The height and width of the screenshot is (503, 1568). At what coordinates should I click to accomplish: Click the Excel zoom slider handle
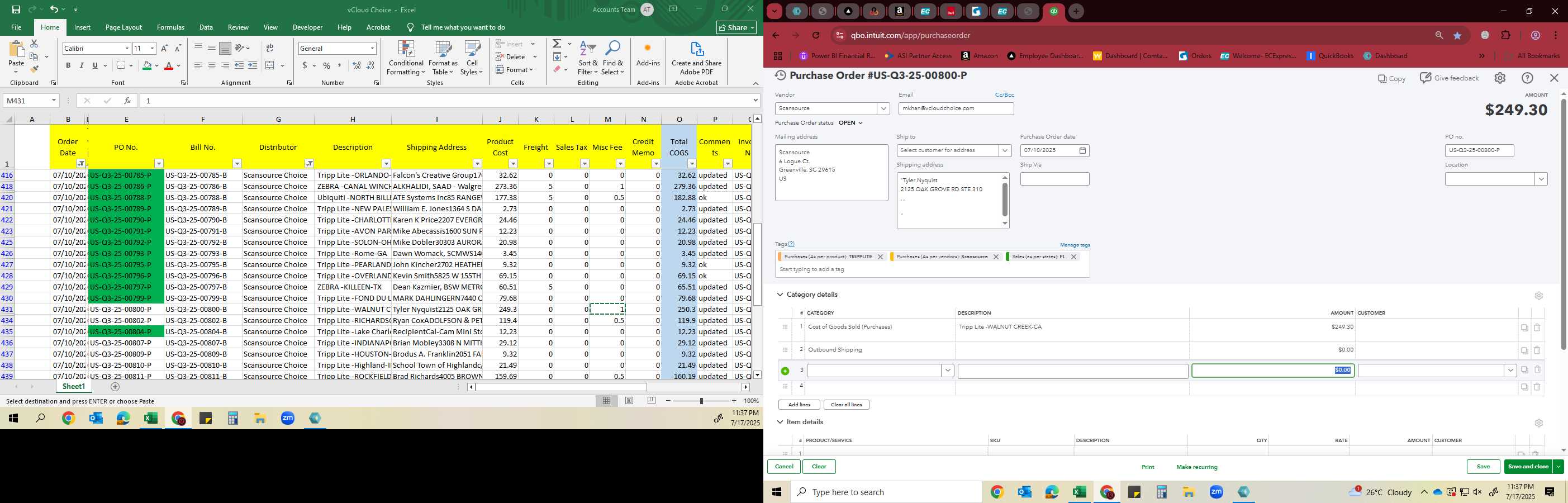(701, 401)
